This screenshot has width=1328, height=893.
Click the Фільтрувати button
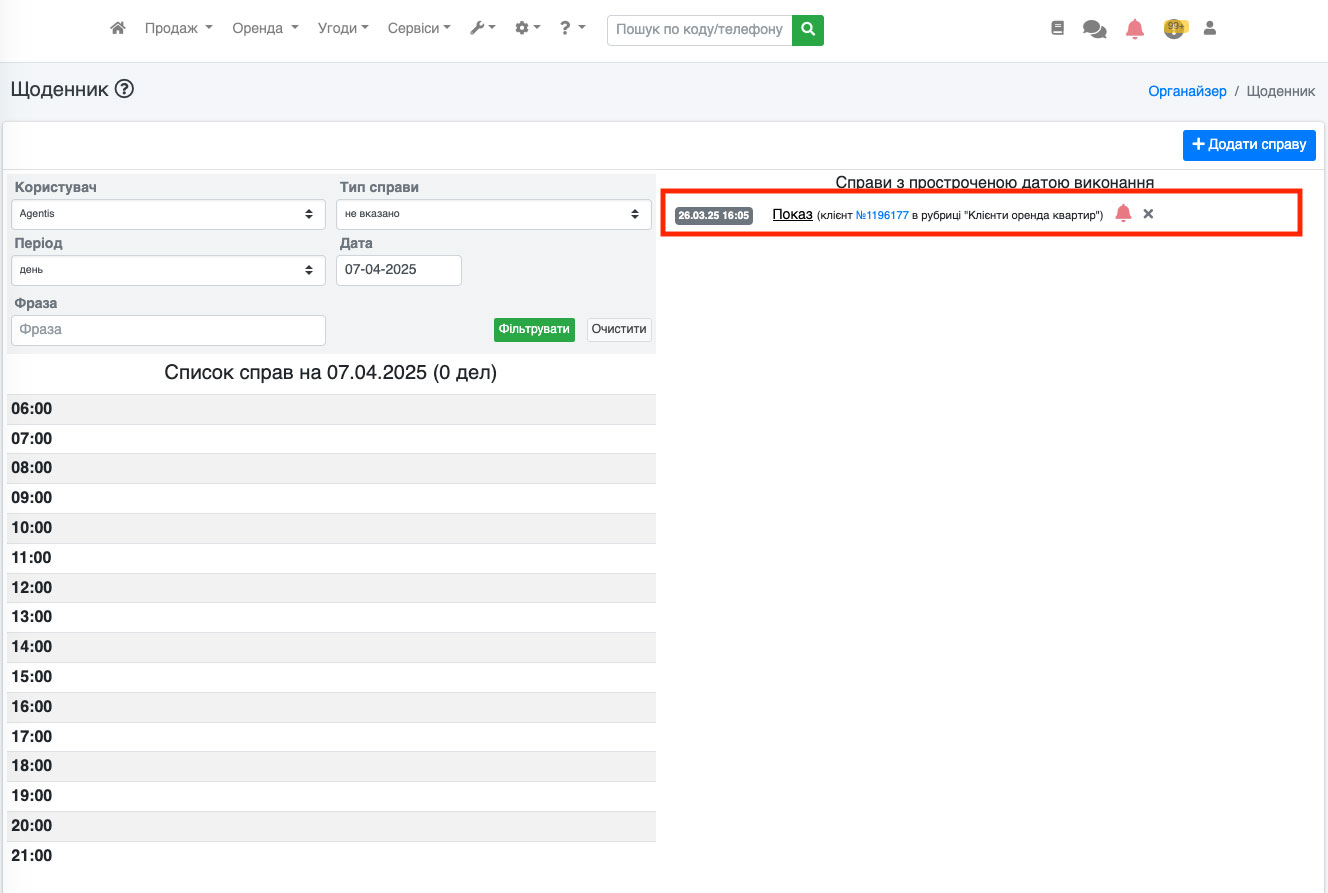534,329
